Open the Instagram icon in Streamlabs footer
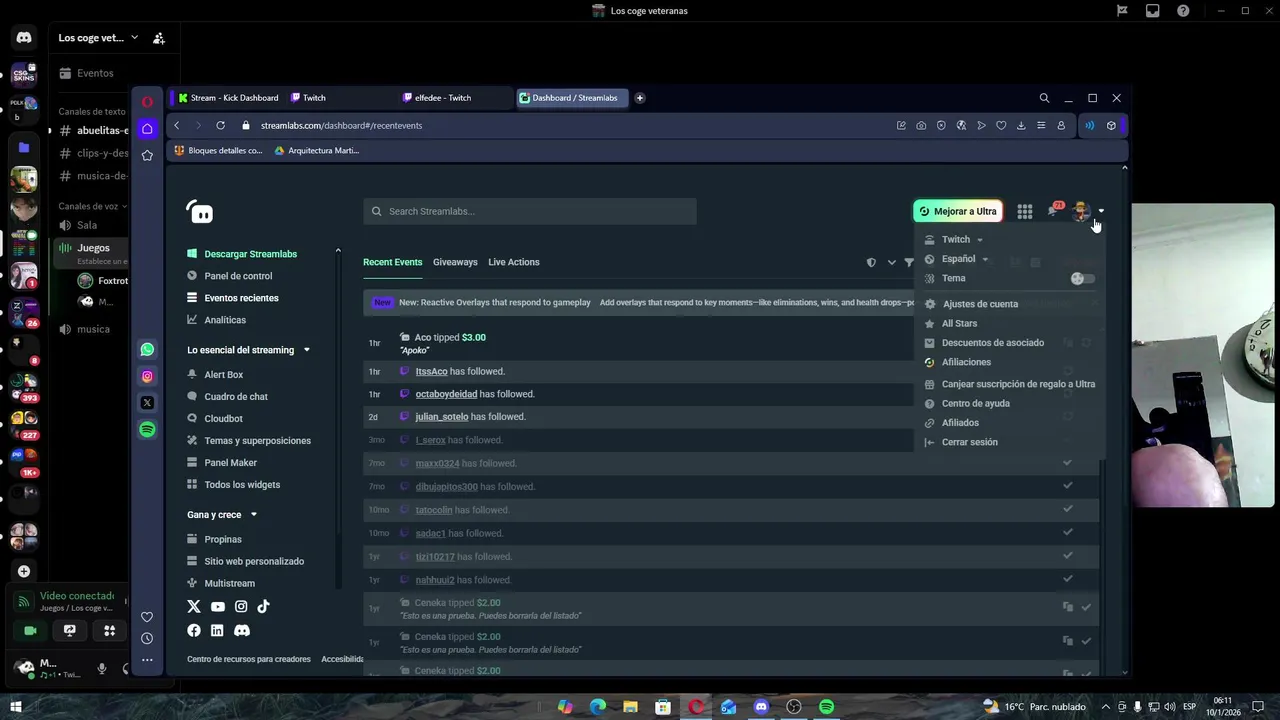 coord(241,606)
